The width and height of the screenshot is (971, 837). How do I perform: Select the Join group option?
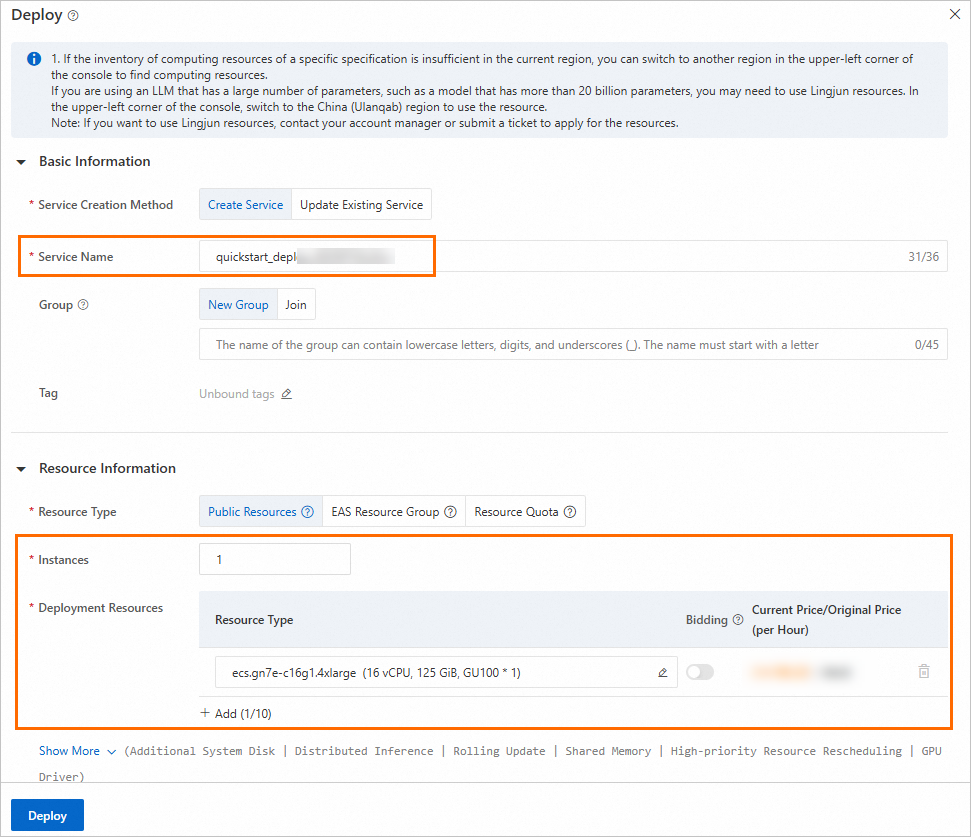tap(295, 305)
